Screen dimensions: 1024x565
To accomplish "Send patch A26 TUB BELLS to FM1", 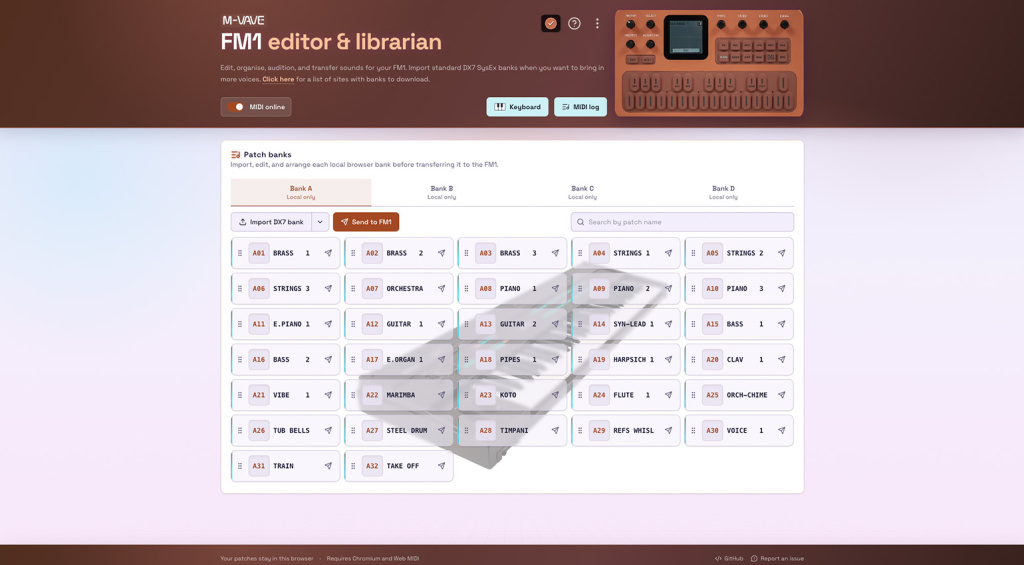I will pos(328,430).
